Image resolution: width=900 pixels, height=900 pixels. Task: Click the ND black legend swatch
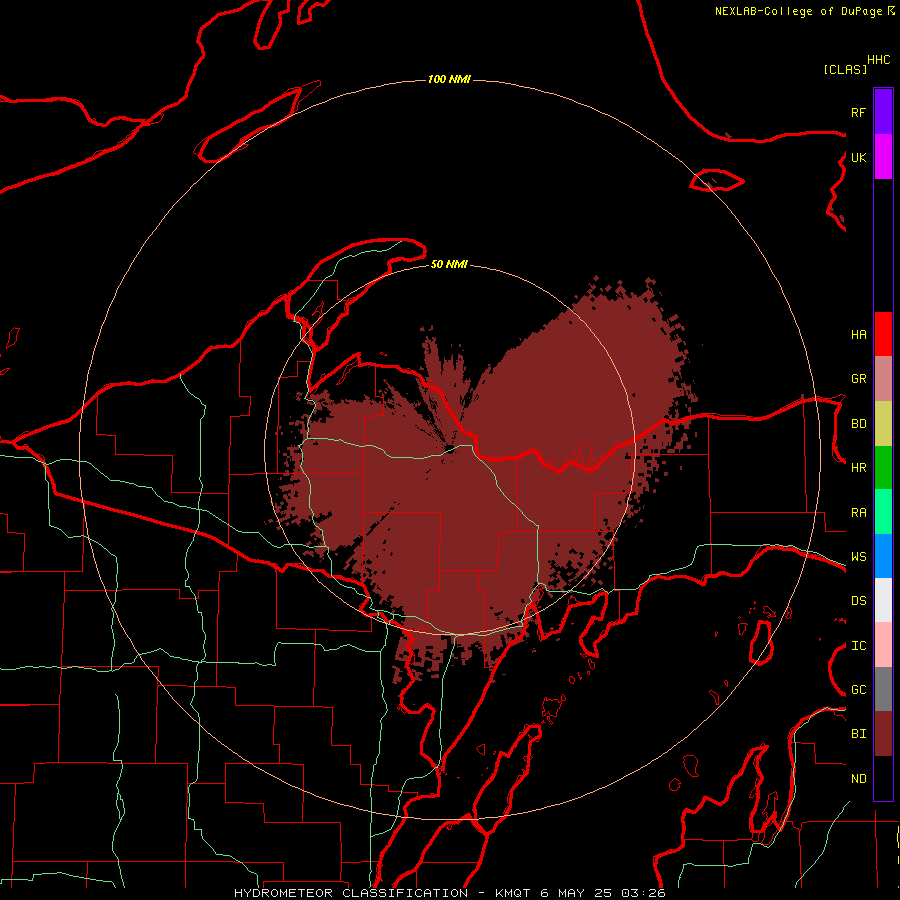[x=883, y=778]
